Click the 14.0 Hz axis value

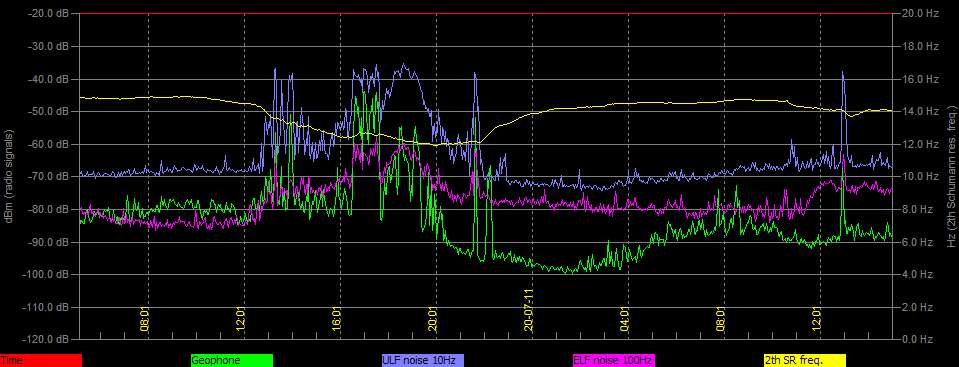pos(920,111)
